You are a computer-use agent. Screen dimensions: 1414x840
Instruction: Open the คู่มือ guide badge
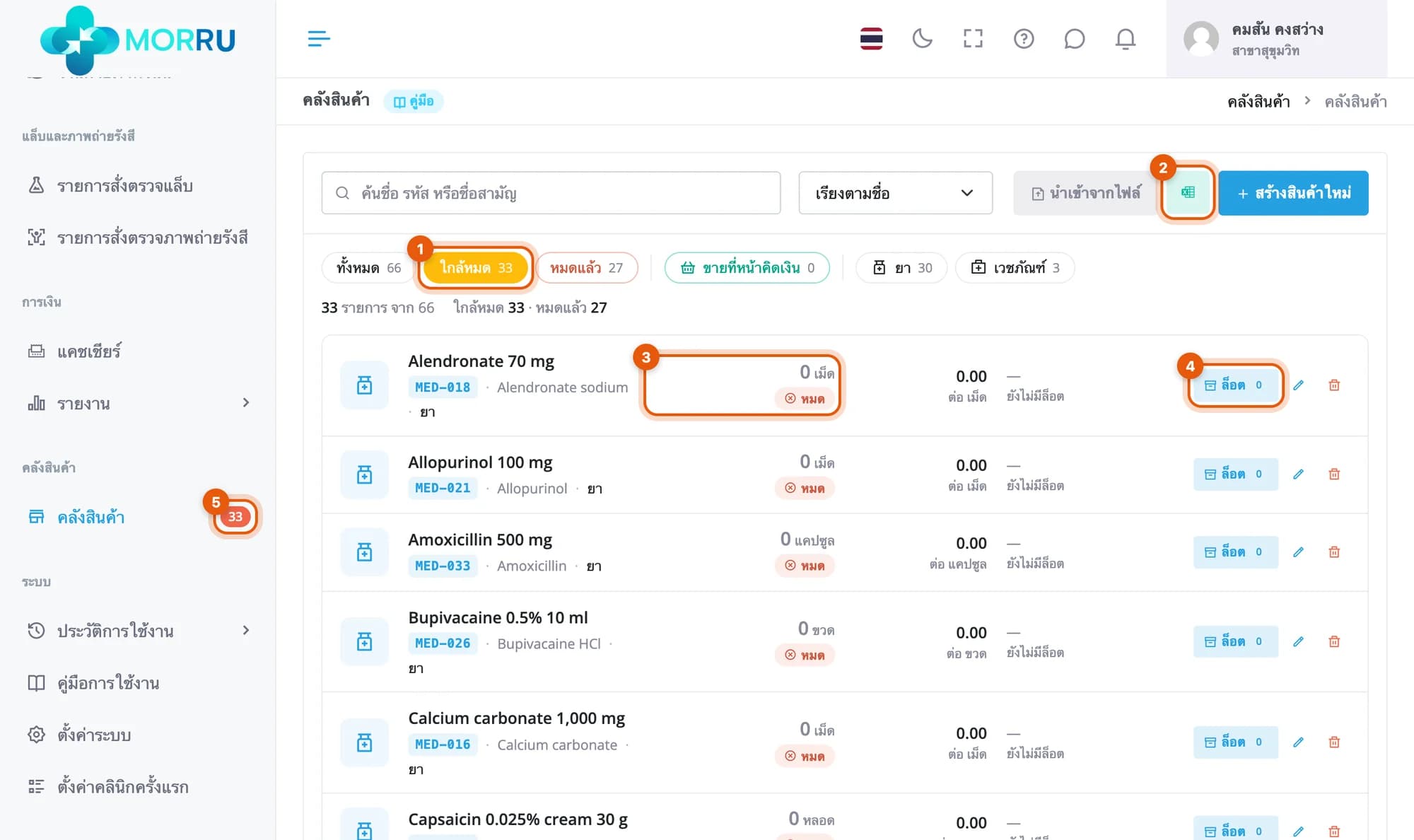(414, 101)
